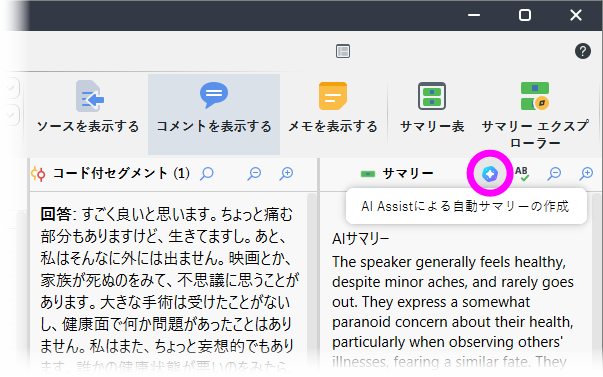Toggle ソースを表示する option
Image resolution: width=603 pixels, height=377 pixels.
click(x=88, y=107)
